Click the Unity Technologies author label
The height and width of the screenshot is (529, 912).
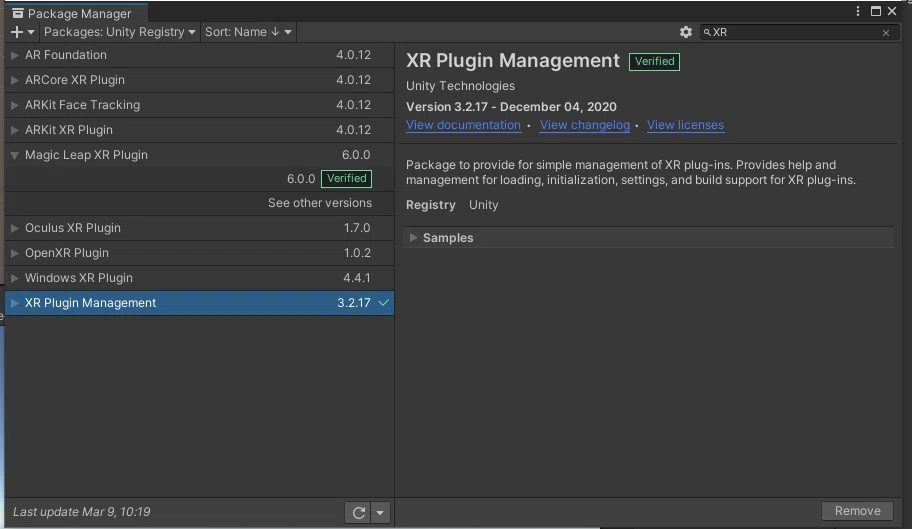click(460, 86)
